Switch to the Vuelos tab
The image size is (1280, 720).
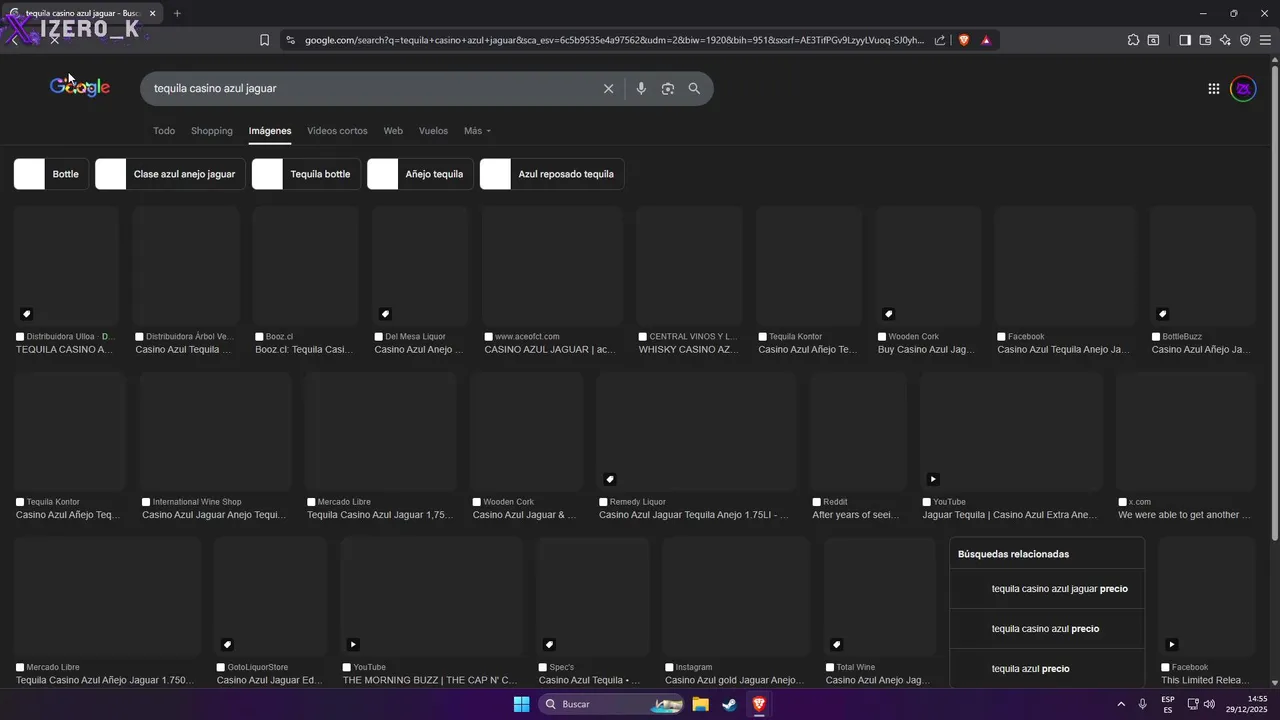(433, 131)
